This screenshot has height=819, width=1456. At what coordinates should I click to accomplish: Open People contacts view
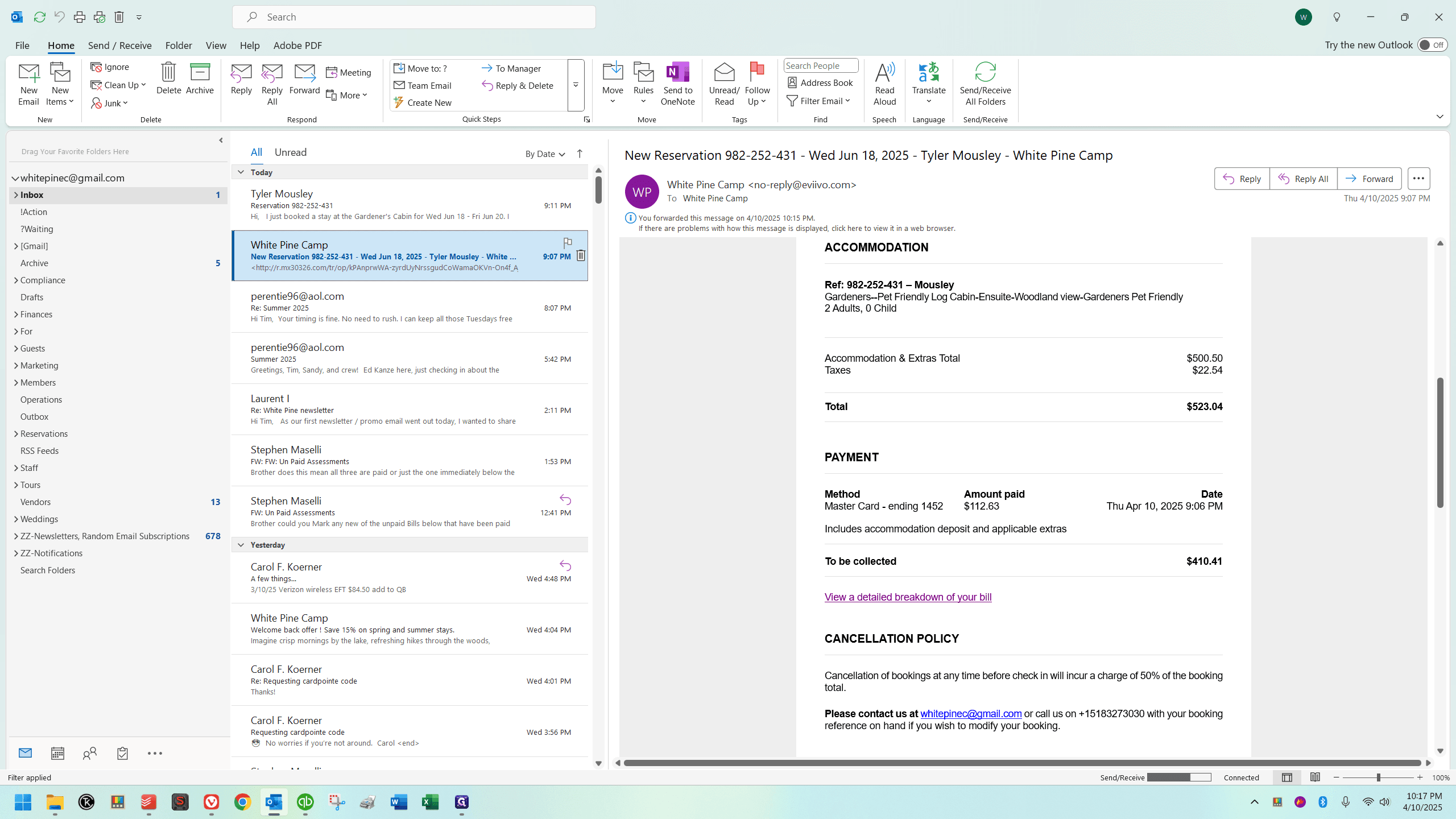pyautogui.click(x=90, y=754)
